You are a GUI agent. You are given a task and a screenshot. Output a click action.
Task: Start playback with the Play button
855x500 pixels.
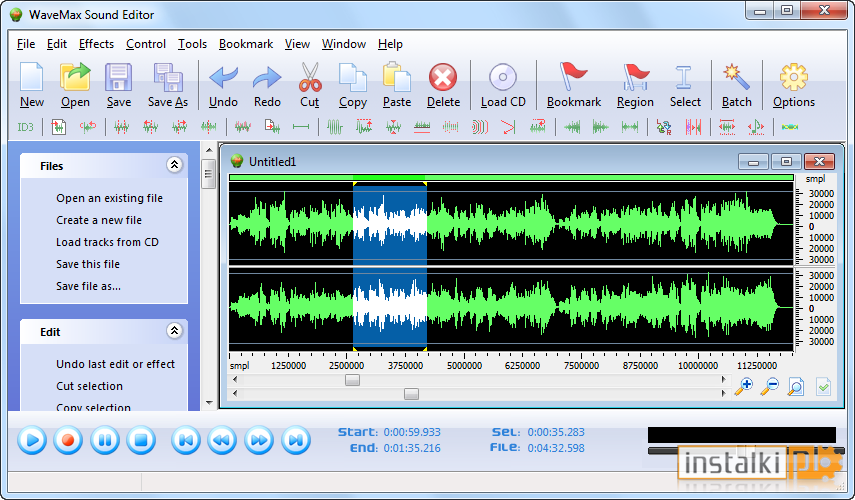(x=32, y=440)
